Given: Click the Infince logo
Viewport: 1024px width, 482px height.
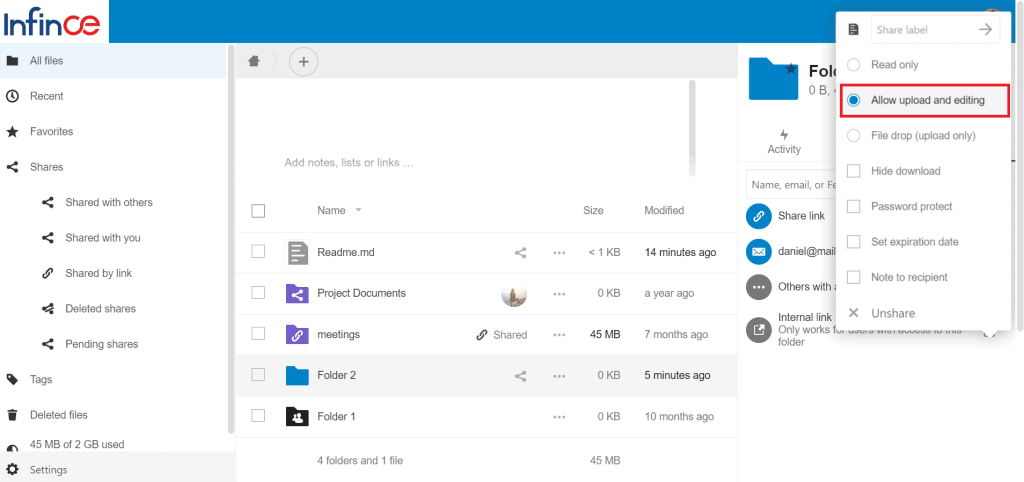Looking at the screenshot, I should tap(54, 21).
